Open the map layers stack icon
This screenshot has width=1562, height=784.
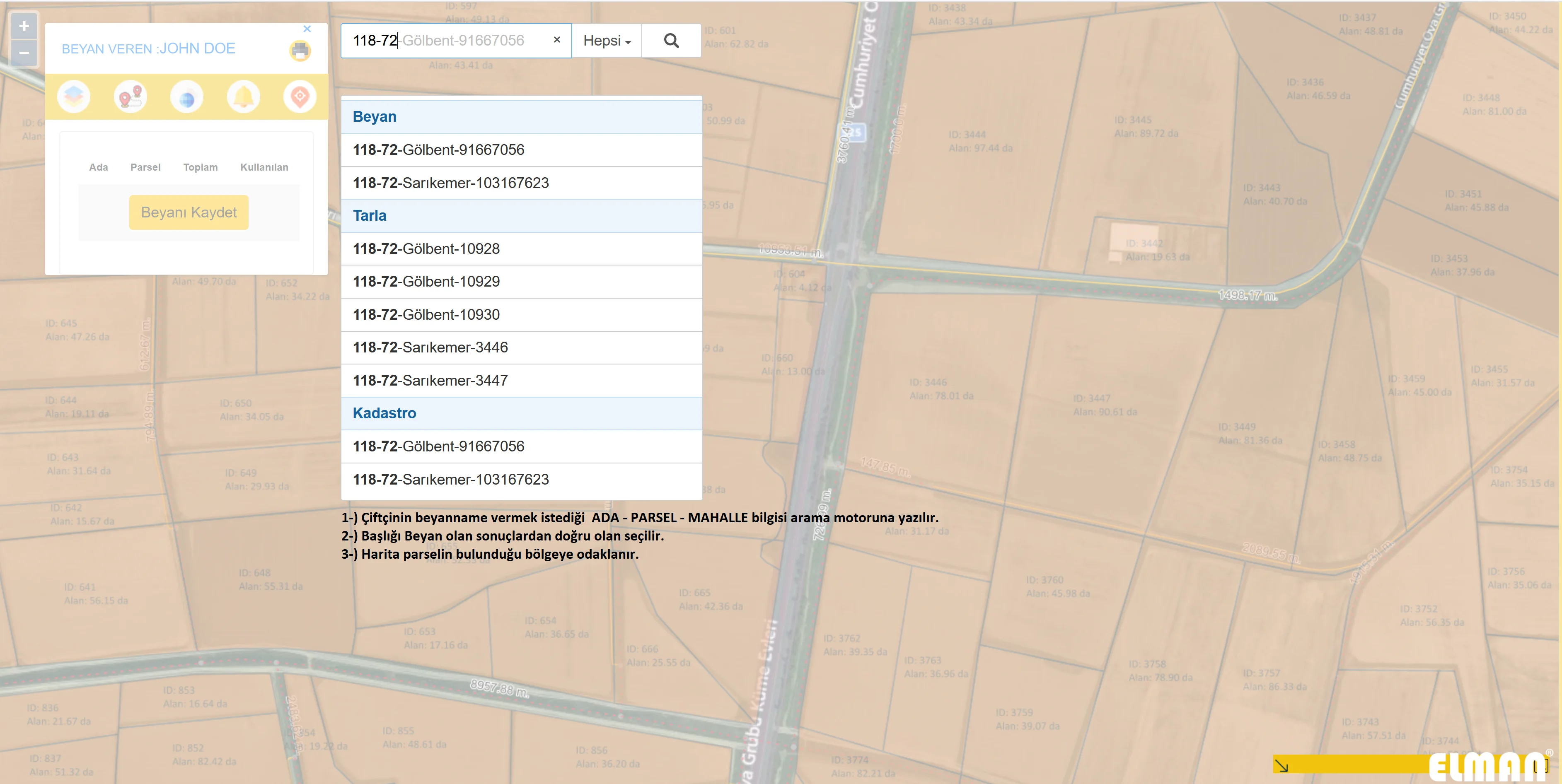74,97
